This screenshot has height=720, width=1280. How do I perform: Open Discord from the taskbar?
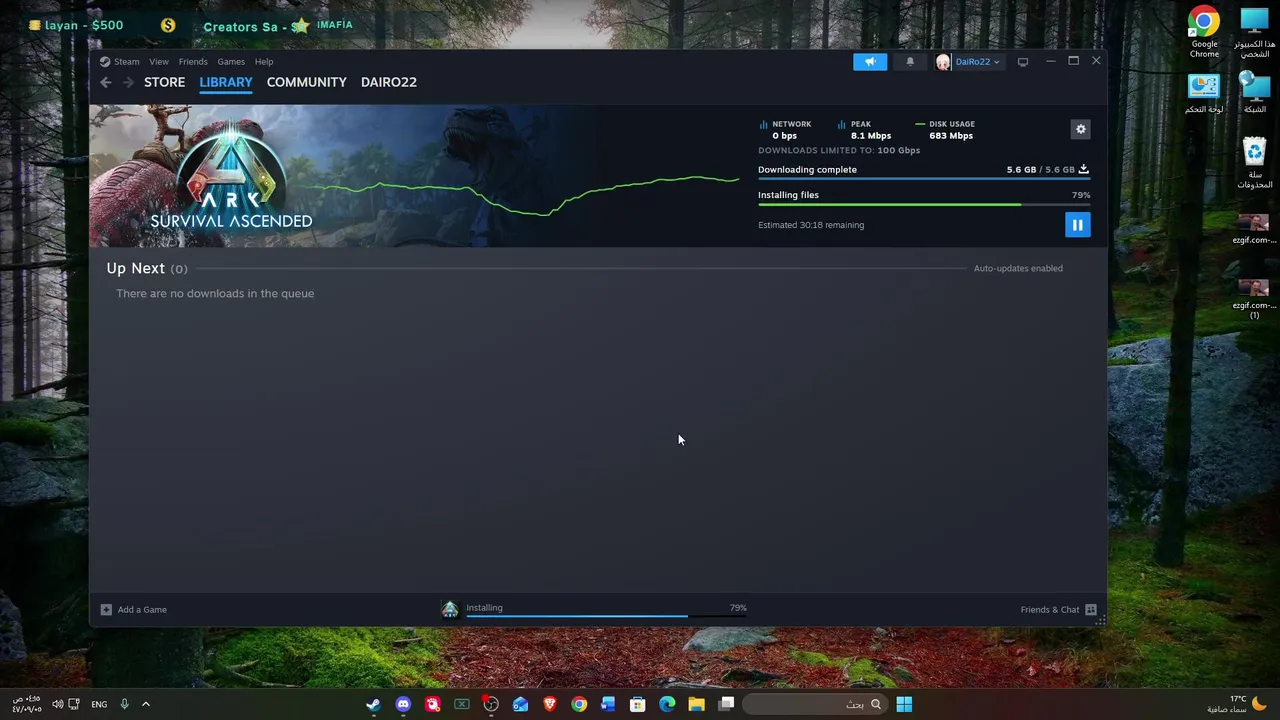[403, 705]
